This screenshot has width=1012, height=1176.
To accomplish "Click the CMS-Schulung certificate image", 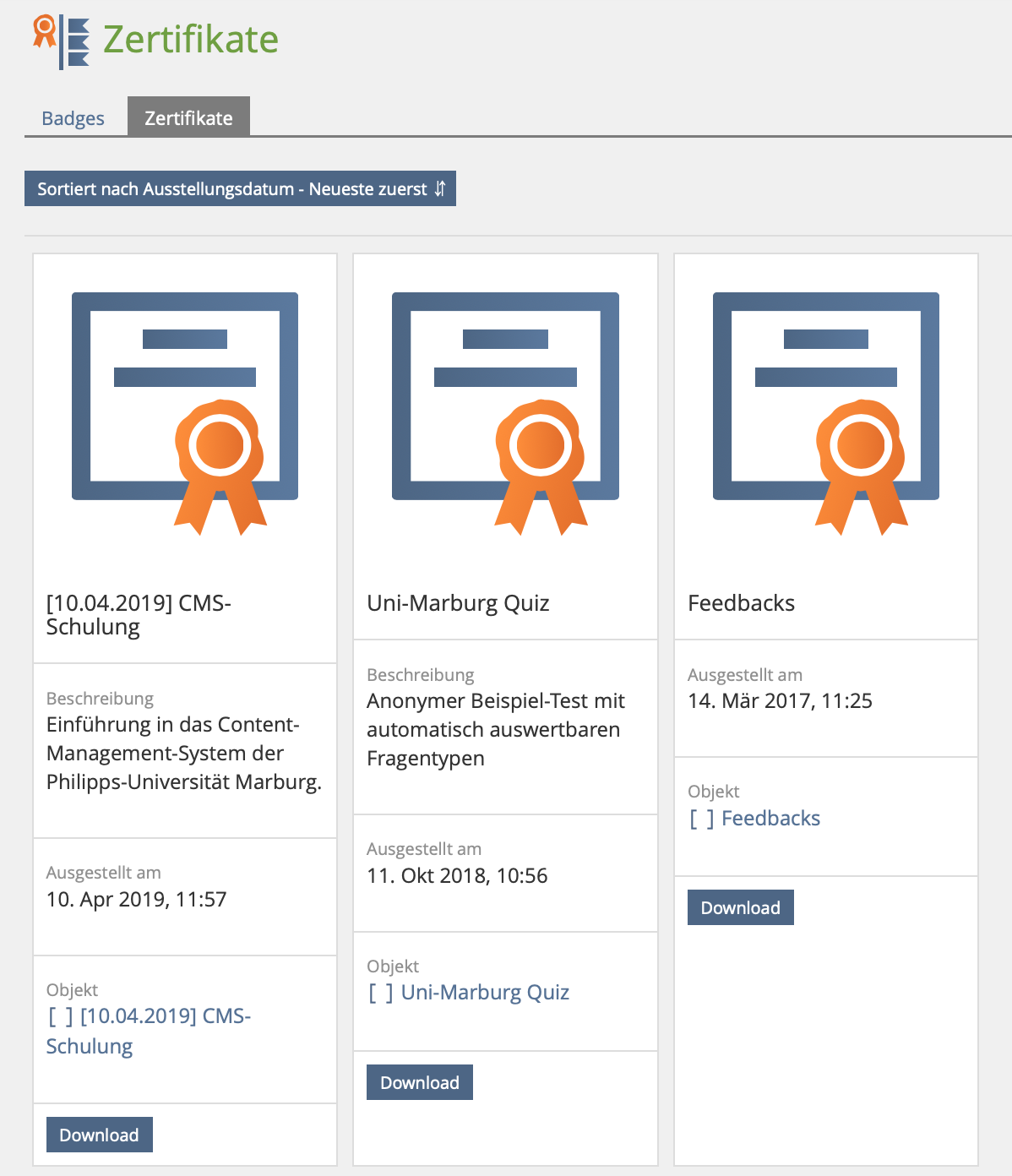I will pyautogui.click(x=184, y=412).
